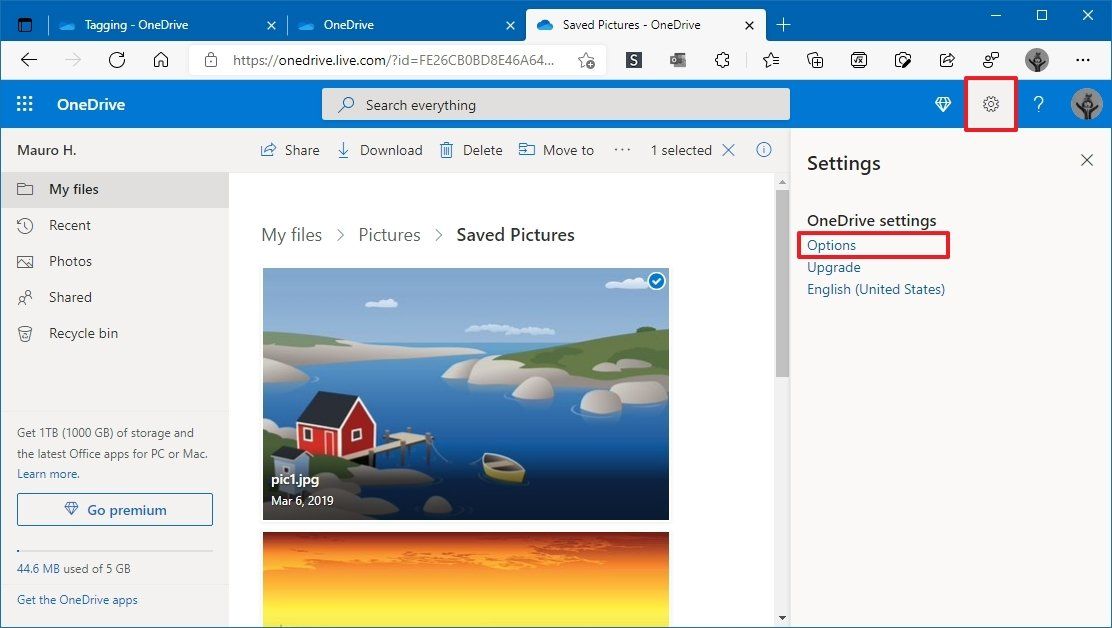Open the Share option in the toolbar
The width and height of the screenshot is (1112, 628).
pos(289,149)
